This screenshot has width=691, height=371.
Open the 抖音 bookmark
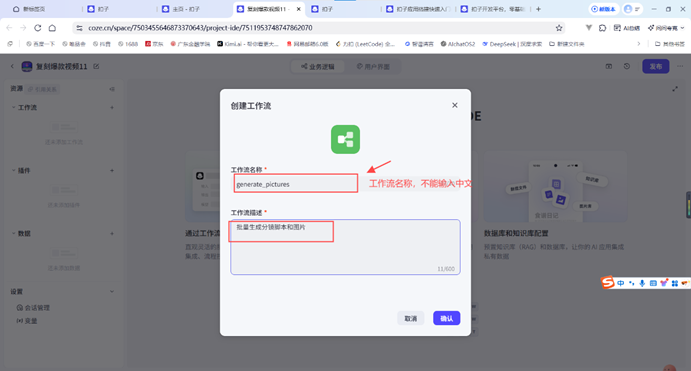(102, 44)
